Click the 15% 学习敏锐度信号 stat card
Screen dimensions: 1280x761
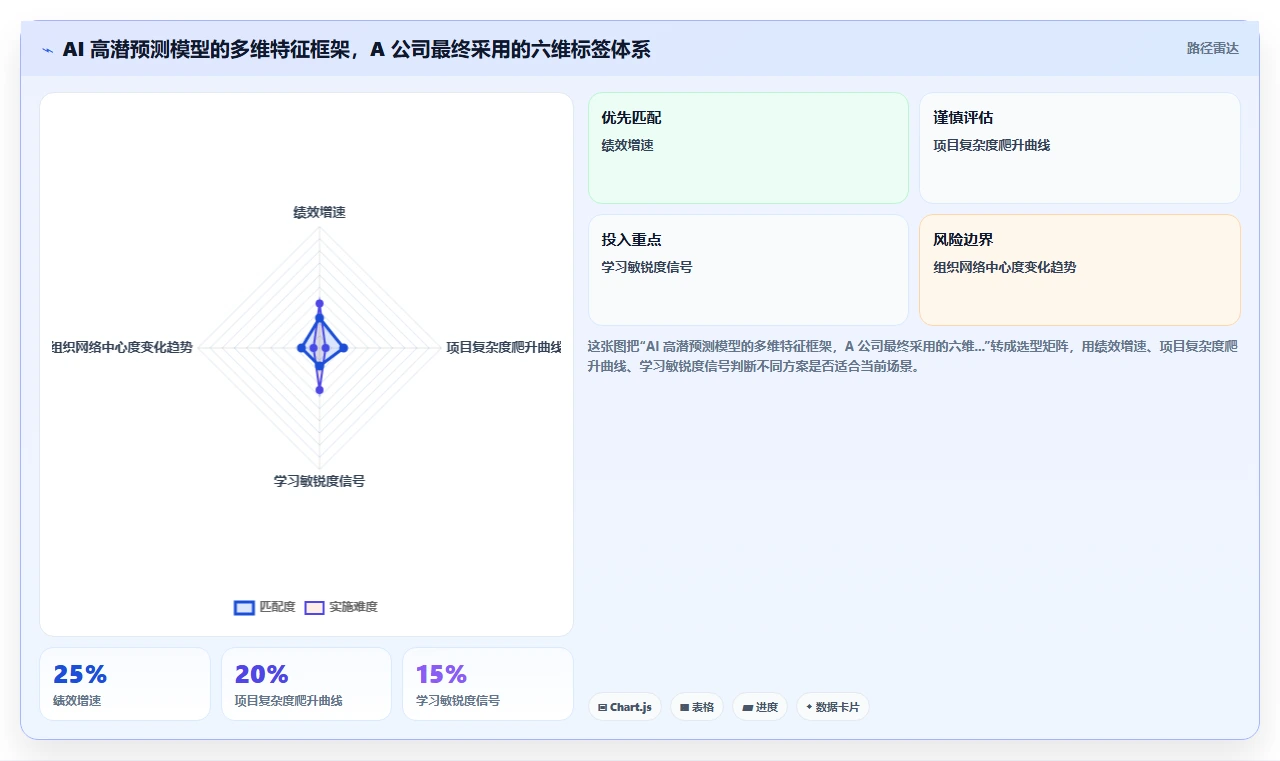(x=488, y=684)
